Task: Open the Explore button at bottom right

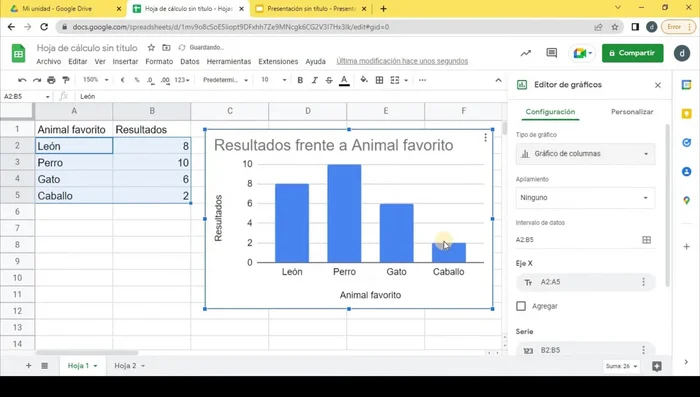Action: pyautogui.click(x=656, y=366)
